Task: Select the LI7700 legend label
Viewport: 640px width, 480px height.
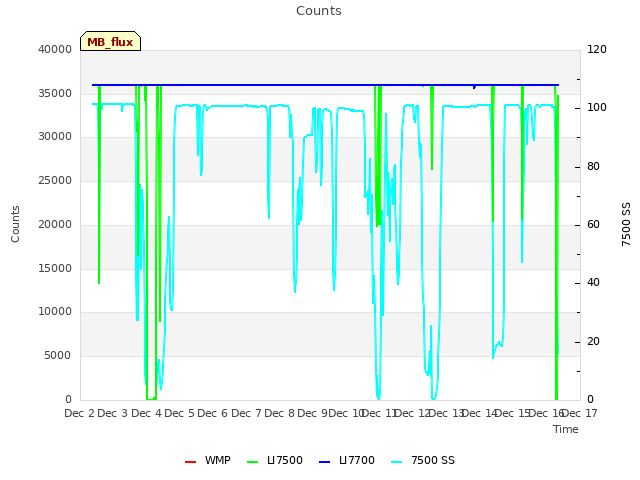Action: click(x=357, y=460)
